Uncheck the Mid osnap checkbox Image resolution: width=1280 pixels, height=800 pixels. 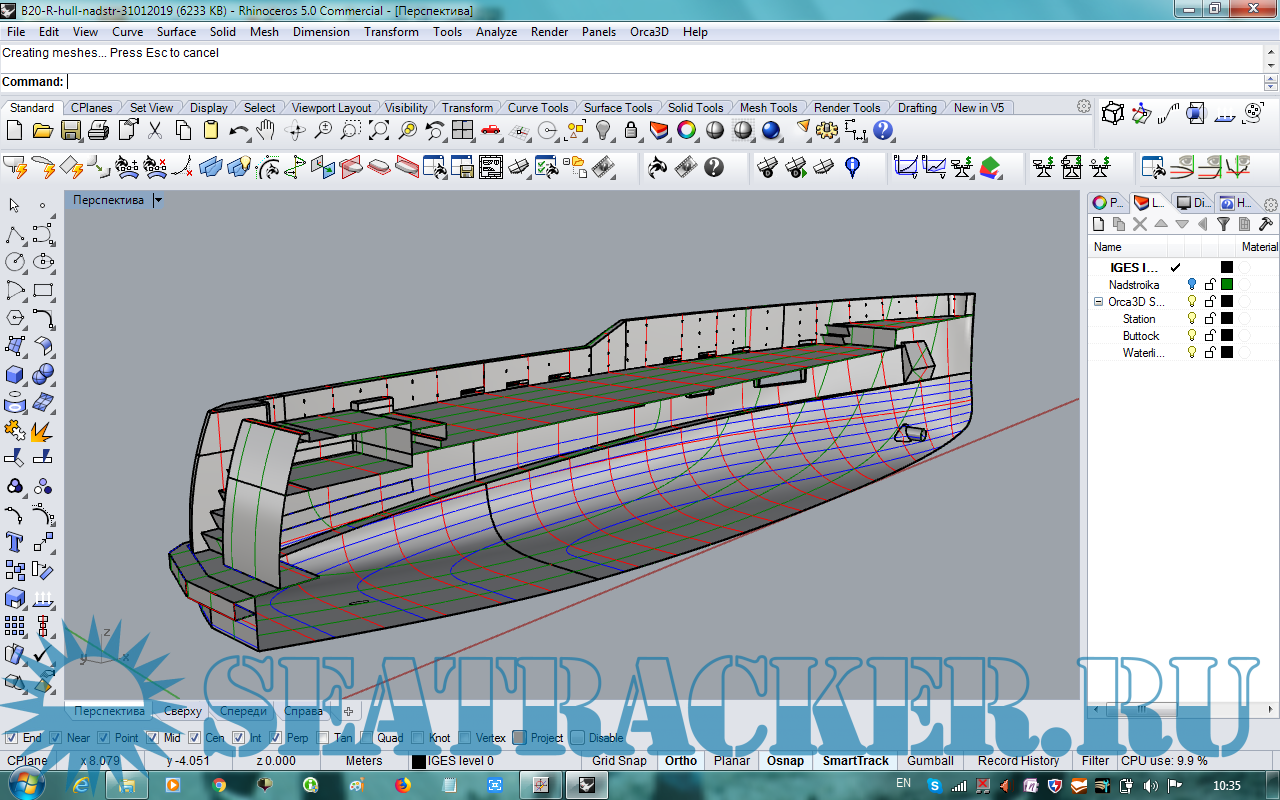point(152,737)
